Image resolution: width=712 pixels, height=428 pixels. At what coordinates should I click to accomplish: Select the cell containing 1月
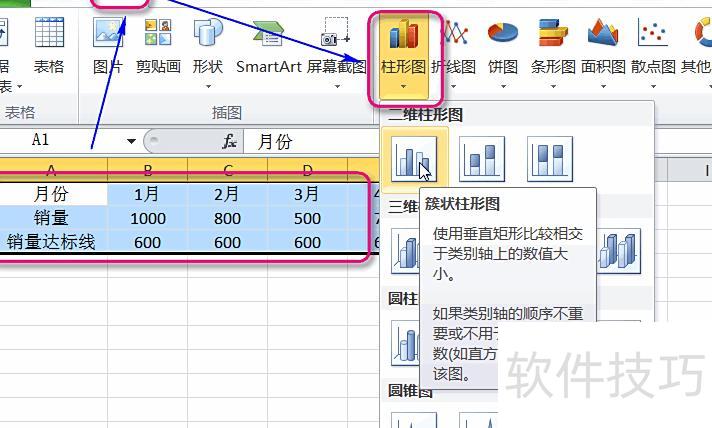[148, 194]
